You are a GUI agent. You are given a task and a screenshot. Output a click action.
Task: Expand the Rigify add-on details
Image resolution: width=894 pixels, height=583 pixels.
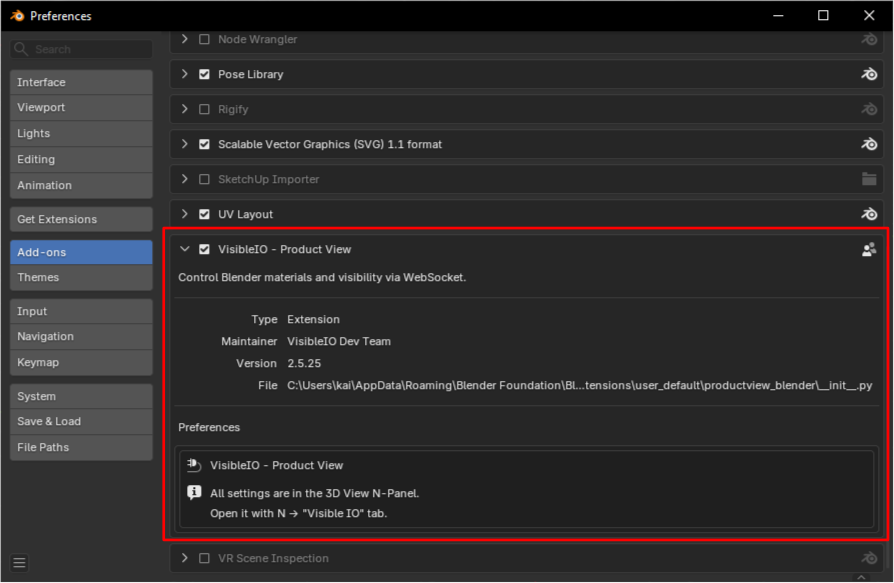click(184, 109)
